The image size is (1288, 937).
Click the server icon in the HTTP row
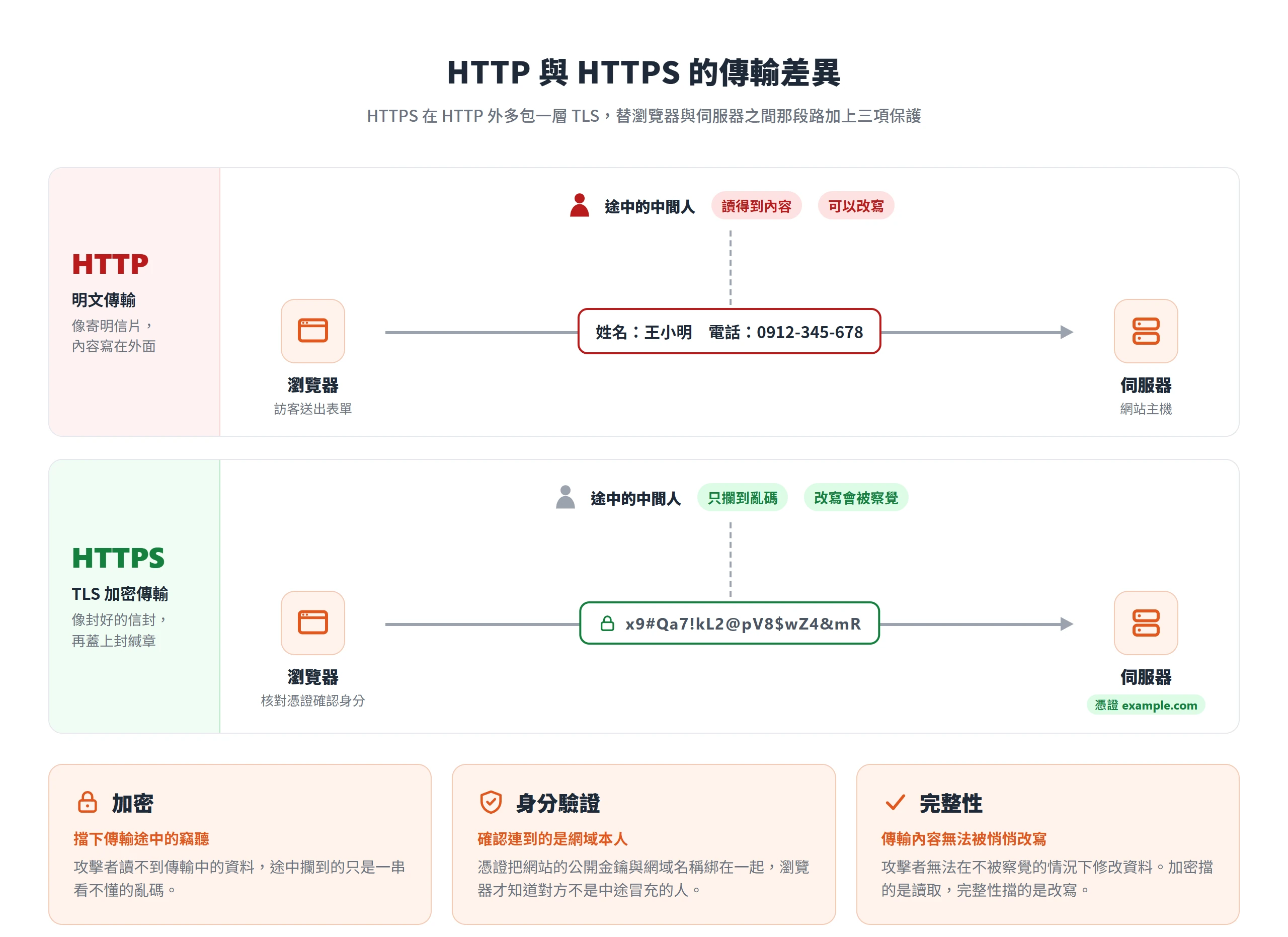pos(1146,331)
